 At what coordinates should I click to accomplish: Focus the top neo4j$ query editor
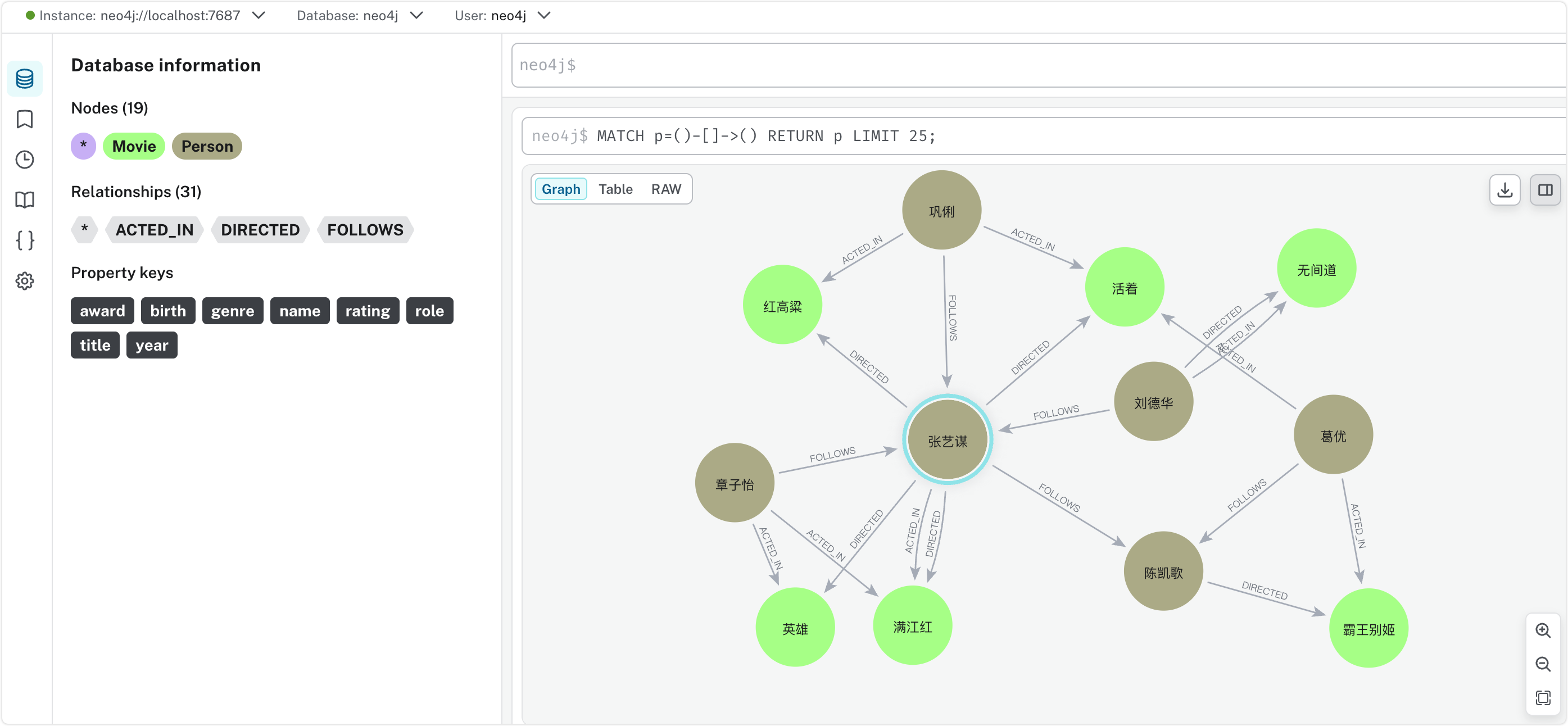1039,65
